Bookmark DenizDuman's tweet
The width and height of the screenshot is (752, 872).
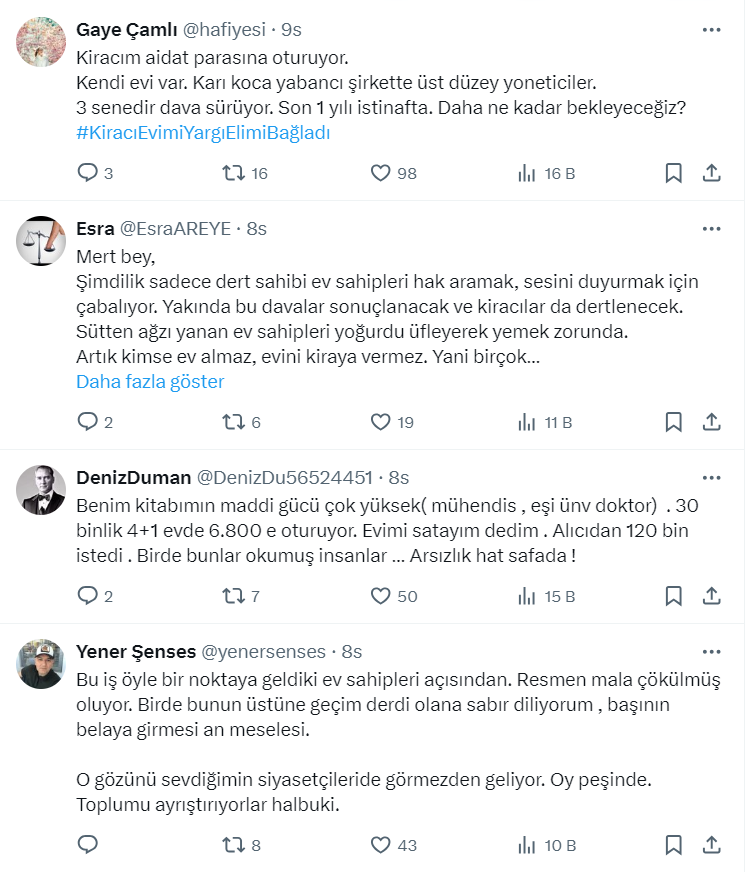tap(674, 596)
